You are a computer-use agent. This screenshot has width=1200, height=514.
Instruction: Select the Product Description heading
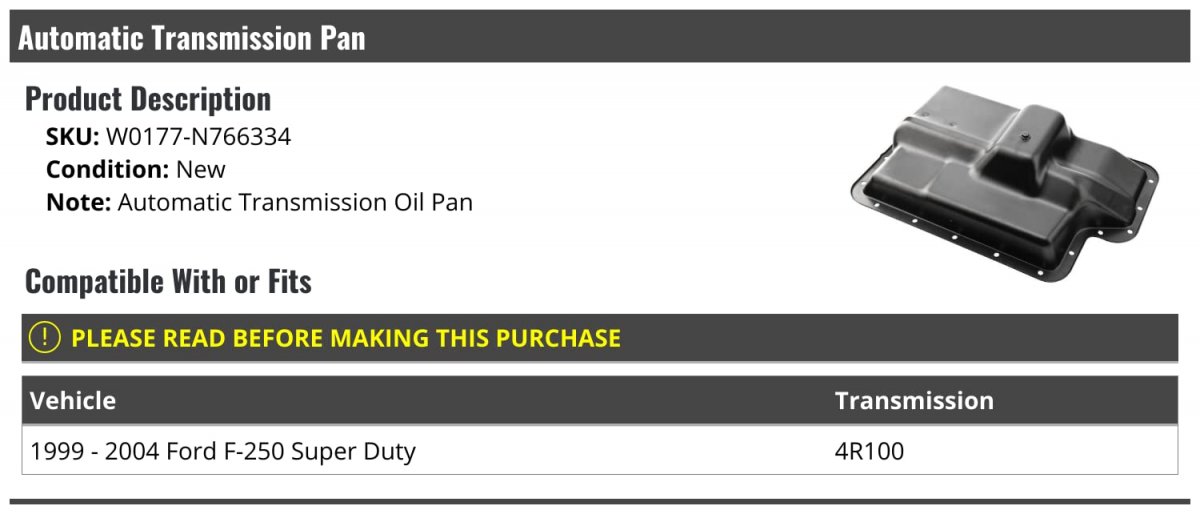pyautogui.click(x=148, y=99)
